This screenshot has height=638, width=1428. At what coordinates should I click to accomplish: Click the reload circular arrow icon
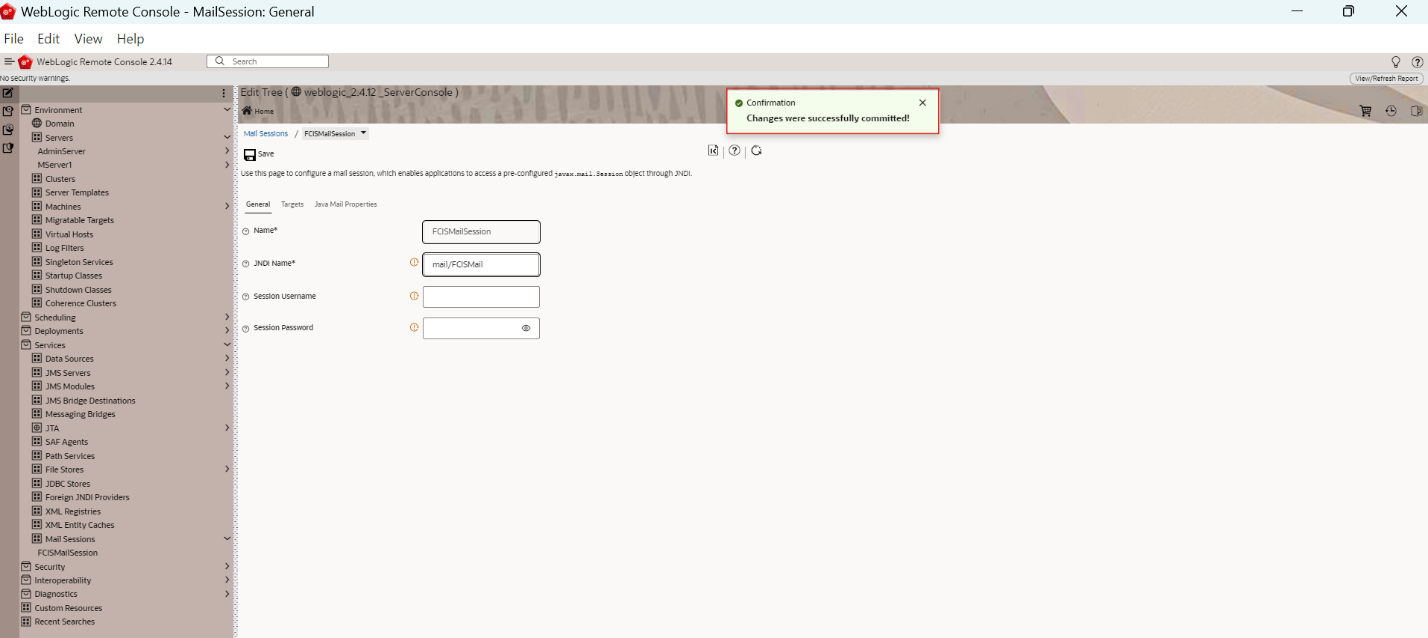757,150
